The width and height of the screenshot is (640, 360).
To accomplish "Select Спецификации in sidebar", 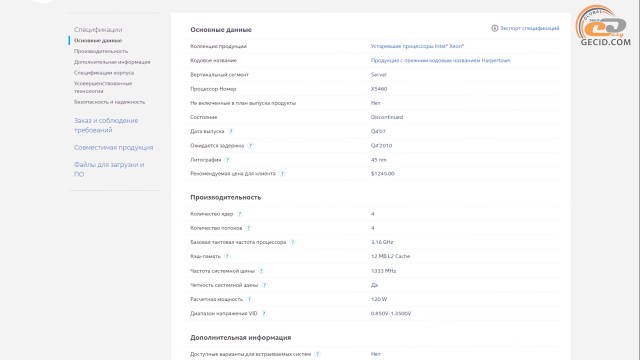I will (98, 29).
